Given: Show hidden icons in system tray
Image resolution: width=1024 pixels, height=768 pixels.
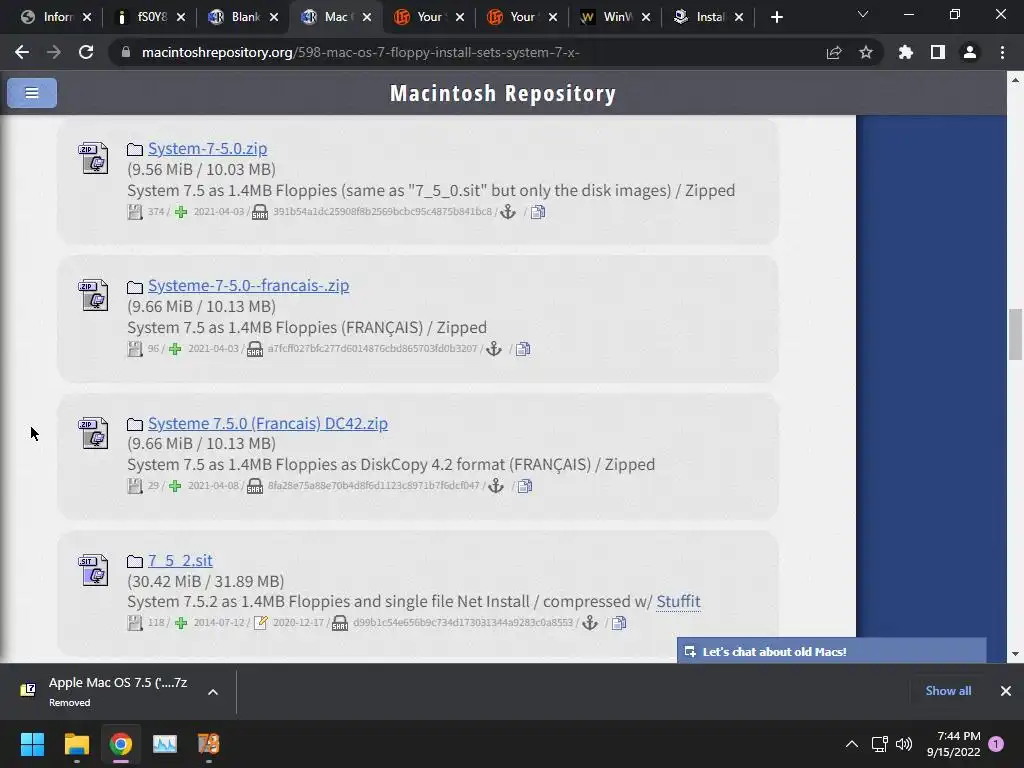Looking at the screenshot, I should pyautogui.click(x=852, y=744).
